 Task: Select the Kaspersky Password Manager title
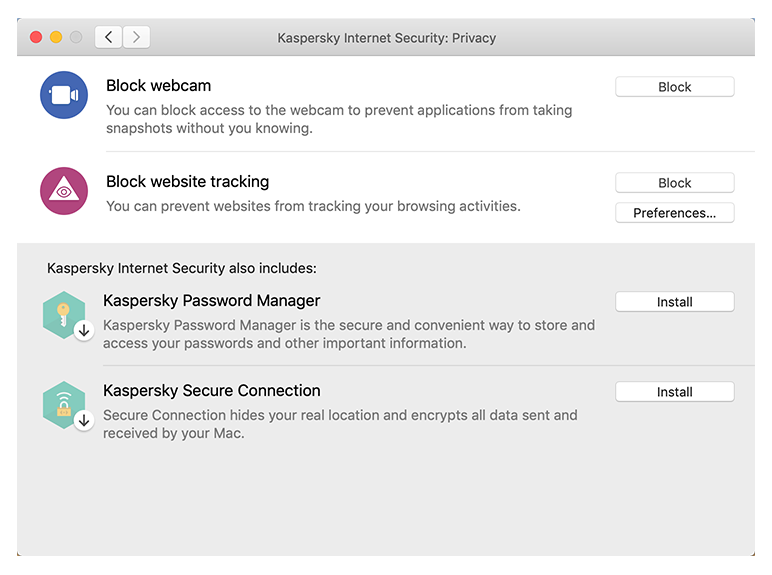click(211, 301)
